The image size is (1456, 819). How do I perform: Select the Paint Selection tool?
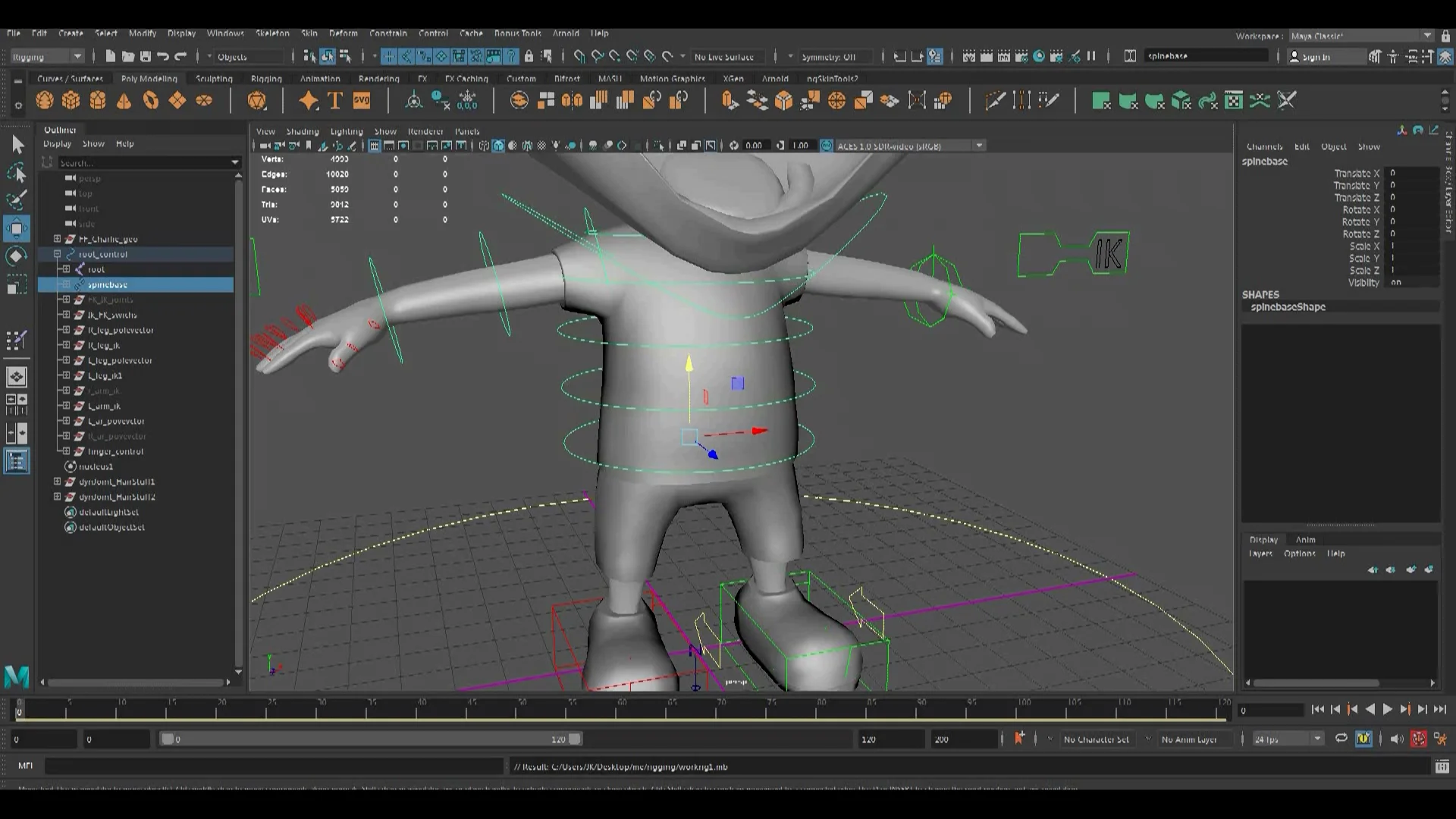tap(17, 200)
